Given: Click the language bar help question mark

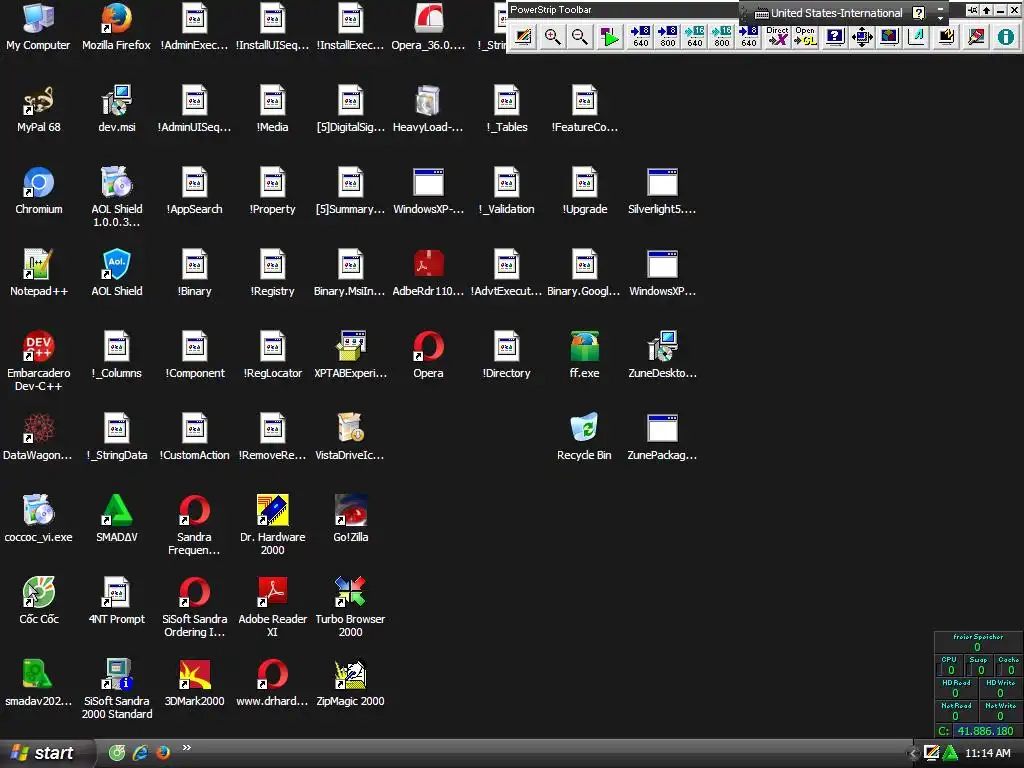Looking at the screenshot, I should tap(918, 13).
